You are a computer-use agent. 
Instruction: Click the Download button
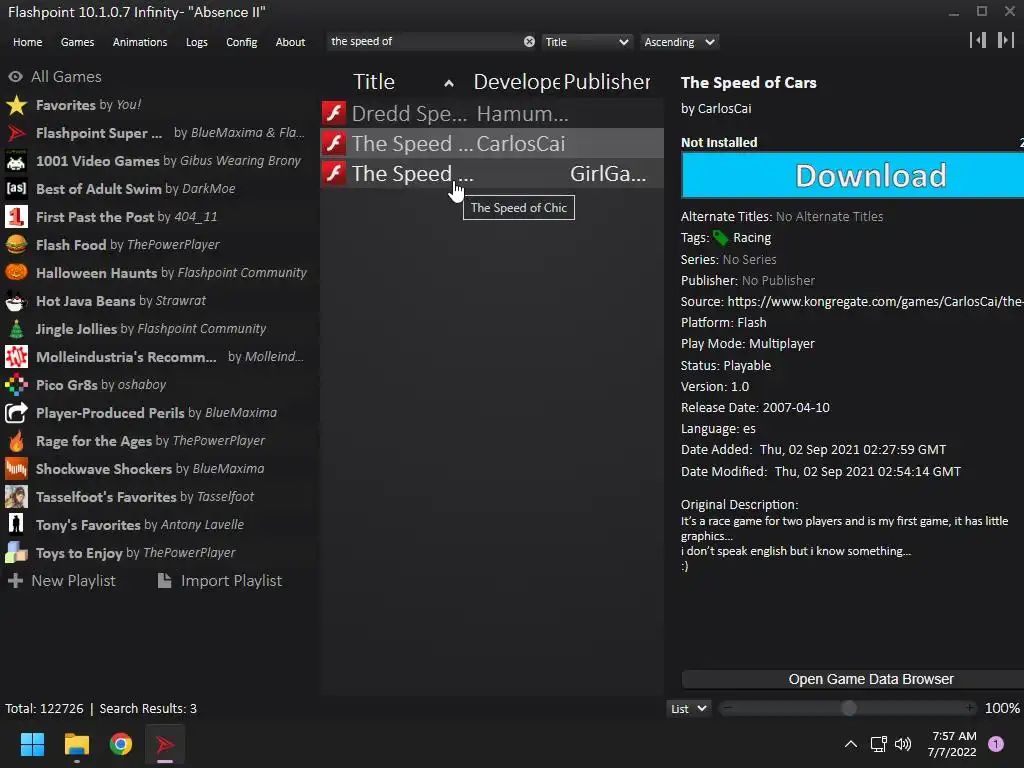point(852,175)
